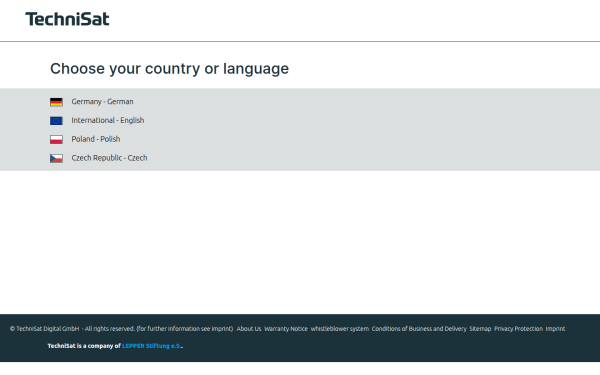Open Conditions of Business and Delivery
This screenshot has width=600, height=375.
pyautogui.click(x=419, y=329)
